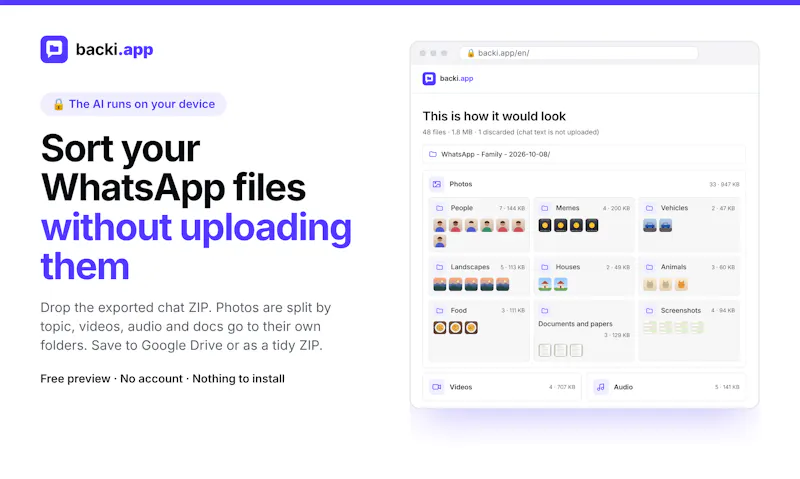Click the '4 · 707 KB' Videos size text
The height and width of the screenshot is (479, 800).
(562, 387)
